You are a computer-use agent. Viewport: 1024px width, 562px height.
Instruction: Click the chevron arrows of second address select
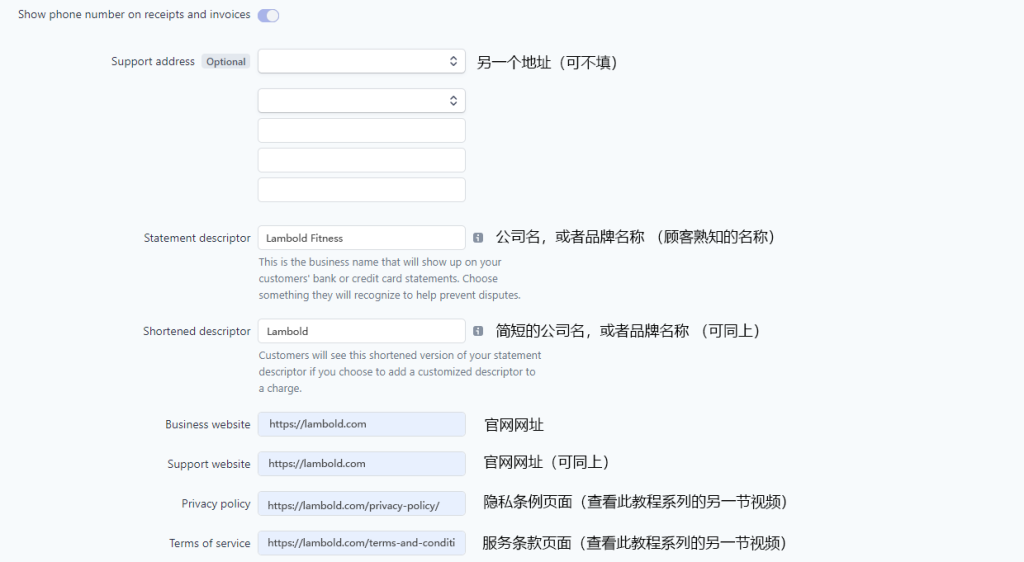click(x=453, y=101)
